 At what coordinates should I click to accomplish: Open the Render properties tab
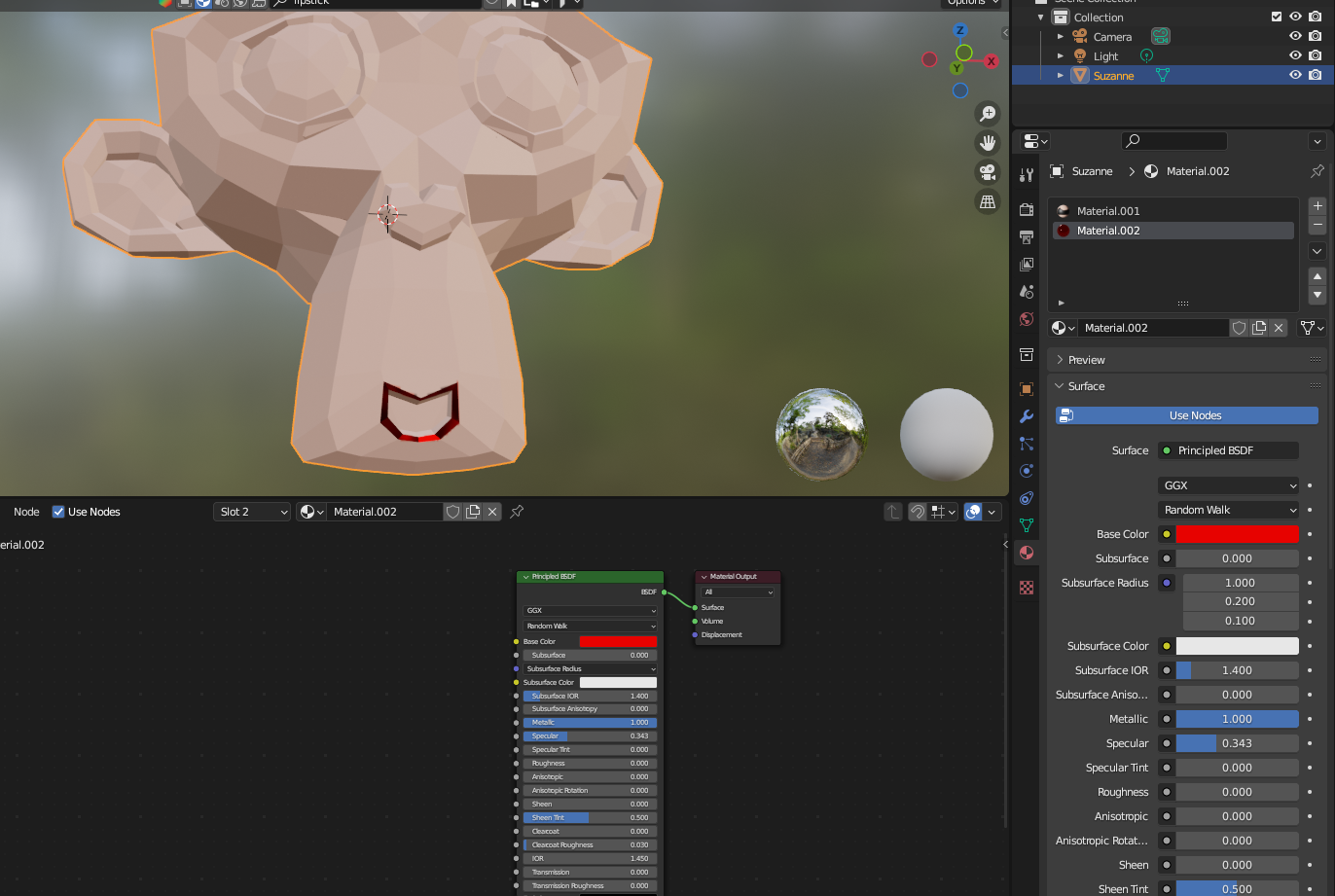tap(1026, 209)
